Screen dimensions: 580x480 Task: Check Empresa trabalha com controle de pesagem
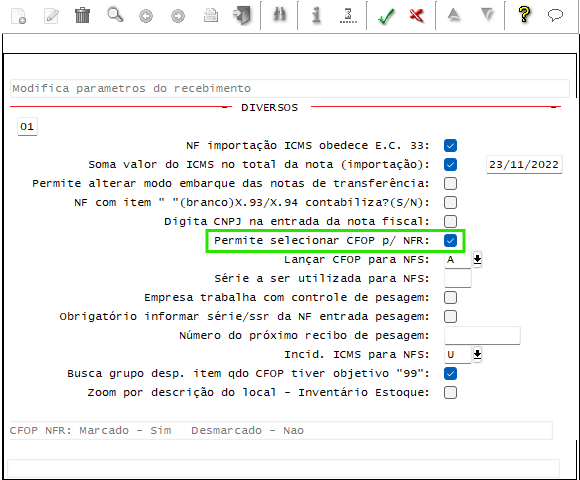[450, 297]
